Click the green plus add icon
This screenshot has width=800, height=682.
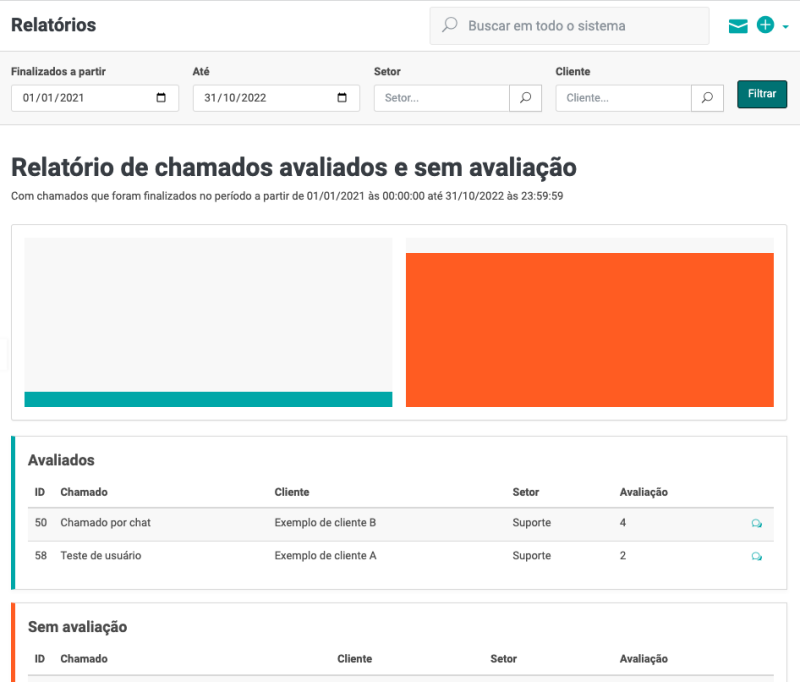(x=765, y=25)
